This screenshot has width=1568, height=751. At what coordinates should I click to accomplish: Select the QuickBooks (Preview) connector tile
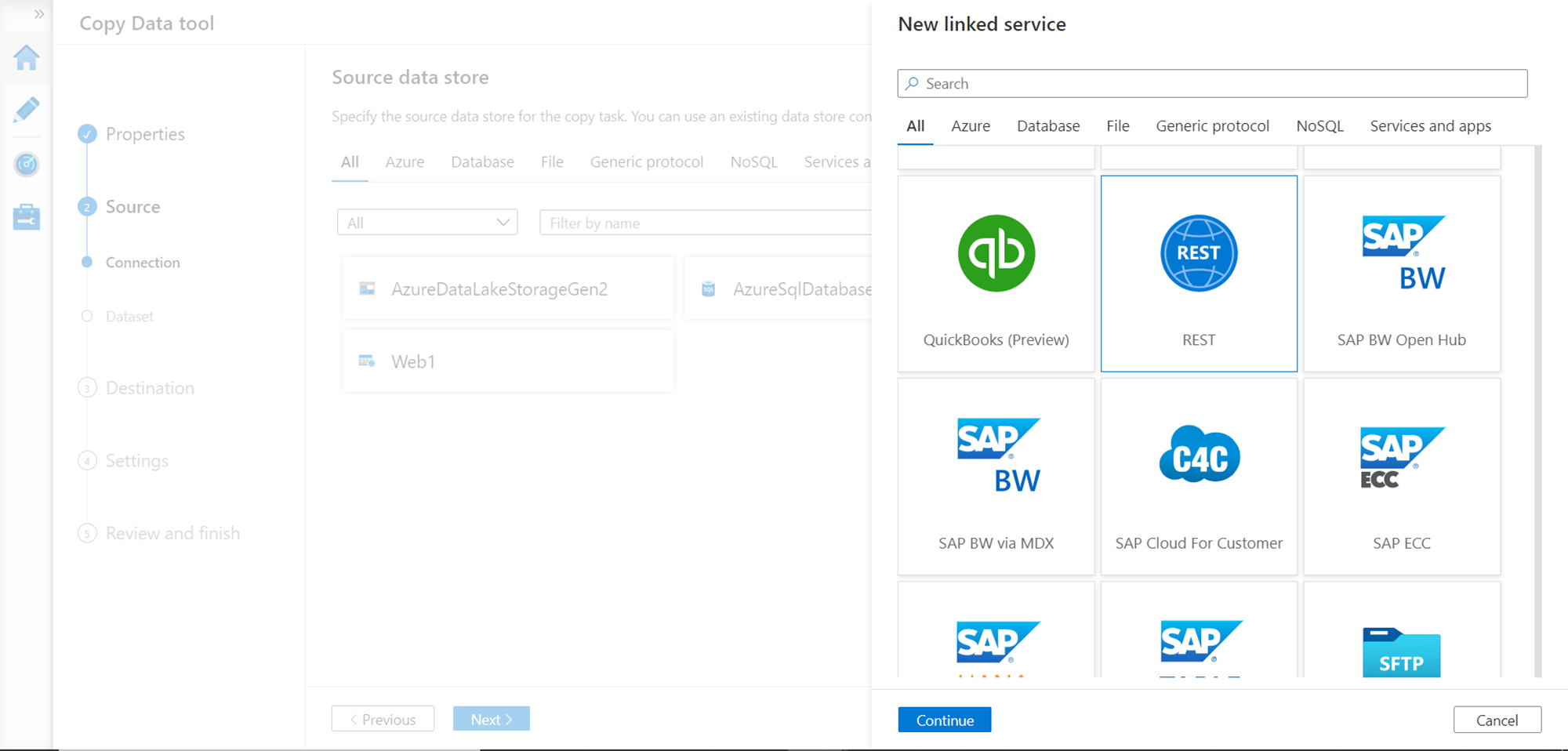click(996, 274)
